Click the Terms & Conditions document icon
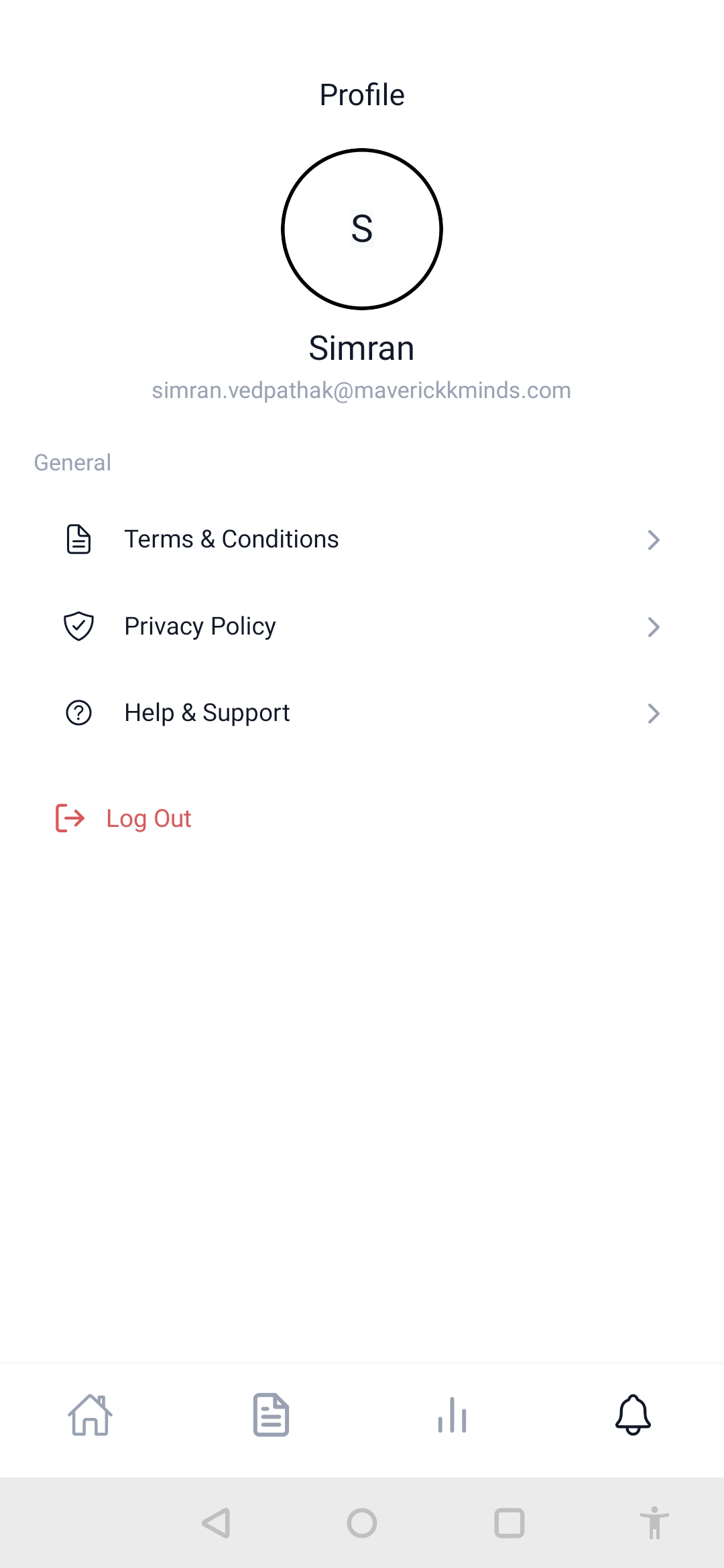The image size is (724, 1568). pyautogui.click(x=78, y=539)
